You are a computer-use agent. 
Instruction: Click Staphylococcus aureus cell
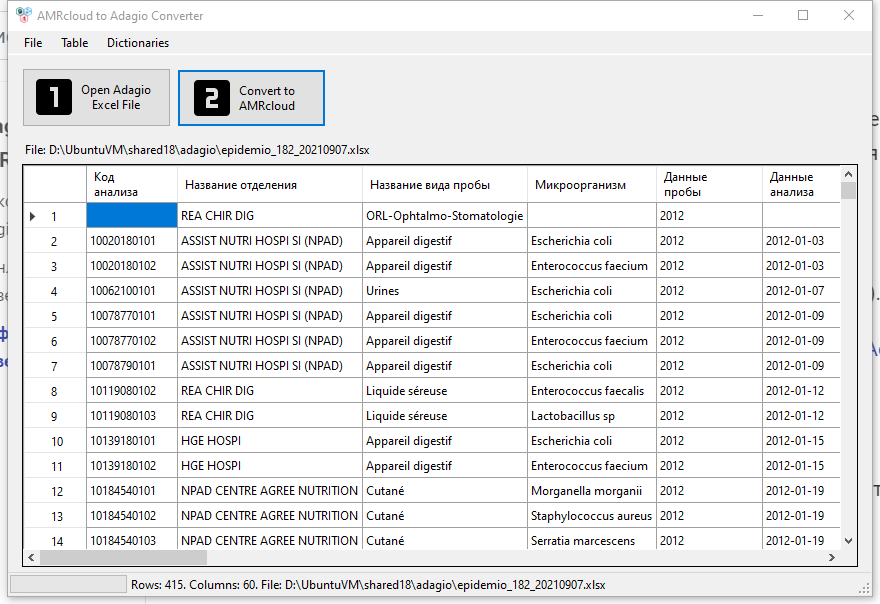tap(592, 515)
